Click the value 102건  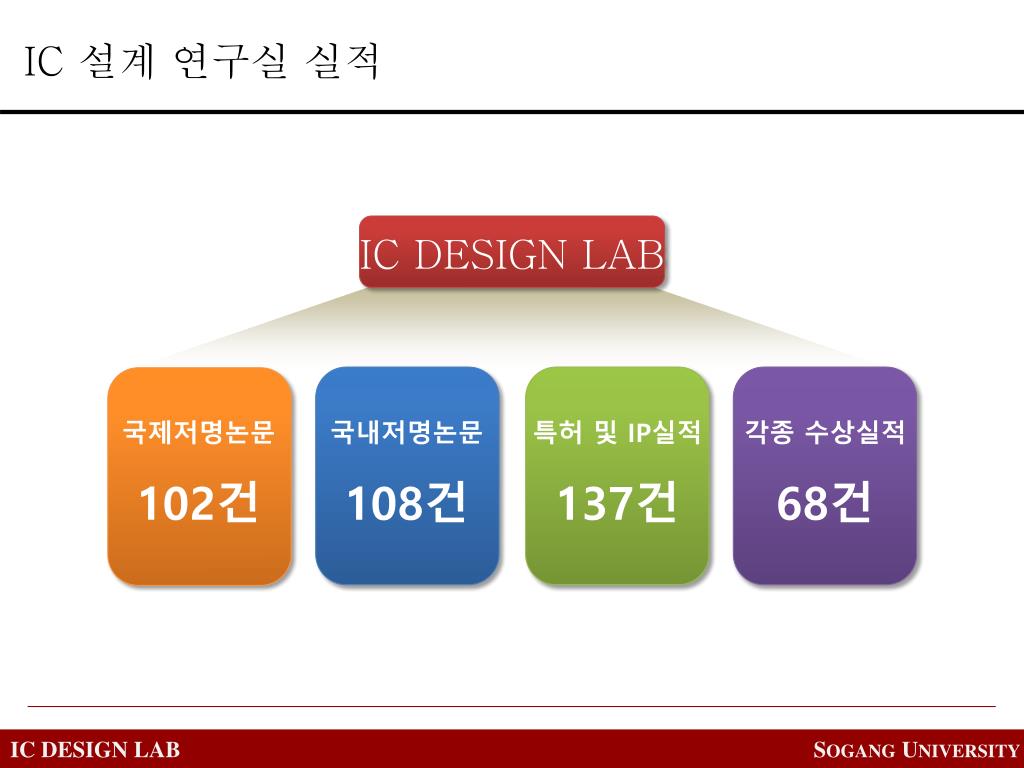pyautogui.click(x=199, y=502)
